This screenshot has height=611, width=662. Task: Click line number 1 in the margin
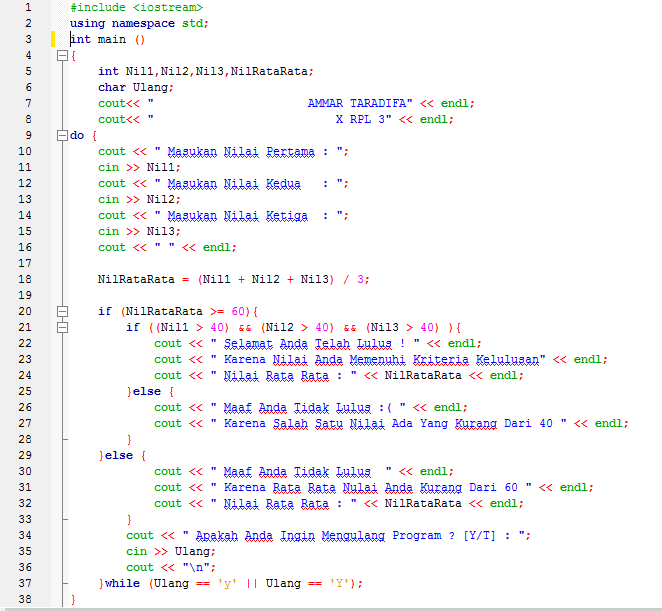coord(28,7)
